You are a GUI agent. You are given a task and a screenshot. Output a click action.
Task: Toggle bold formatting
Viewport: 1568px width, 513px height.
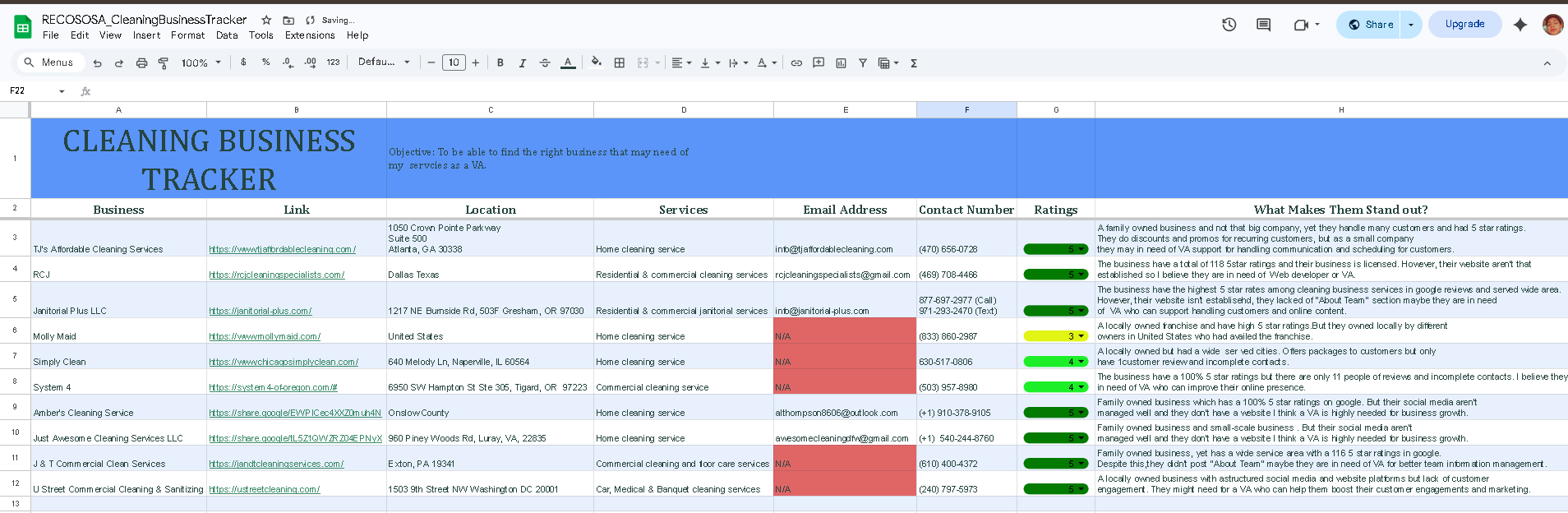point(500,62)
